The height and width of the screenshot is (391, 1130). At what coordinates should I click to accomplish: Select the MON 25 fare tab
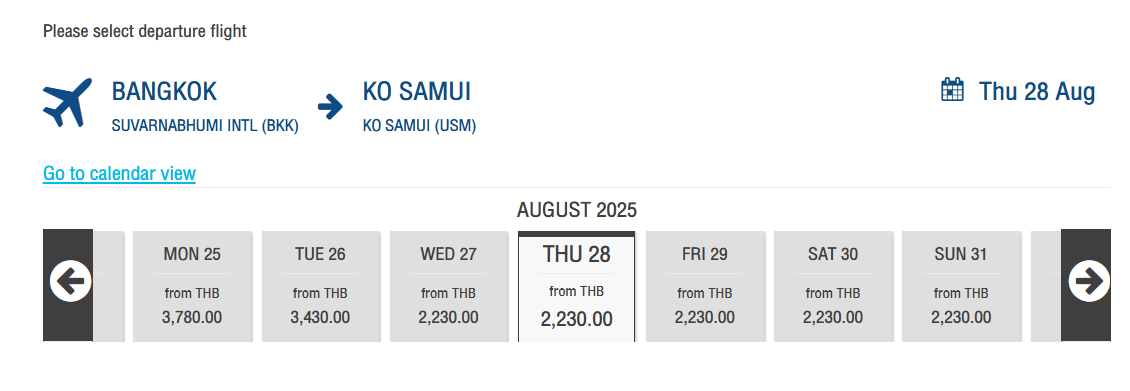click(x=192, y=286)
